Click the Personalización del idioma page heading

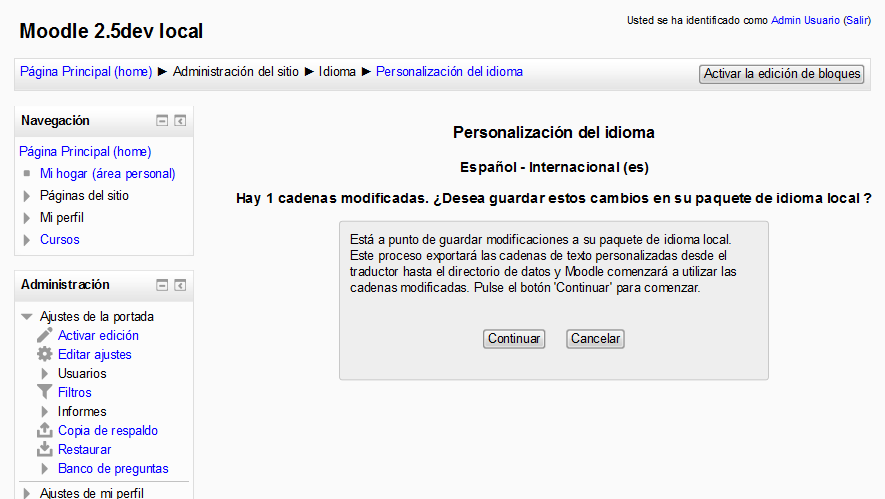(x=554, y=133)
